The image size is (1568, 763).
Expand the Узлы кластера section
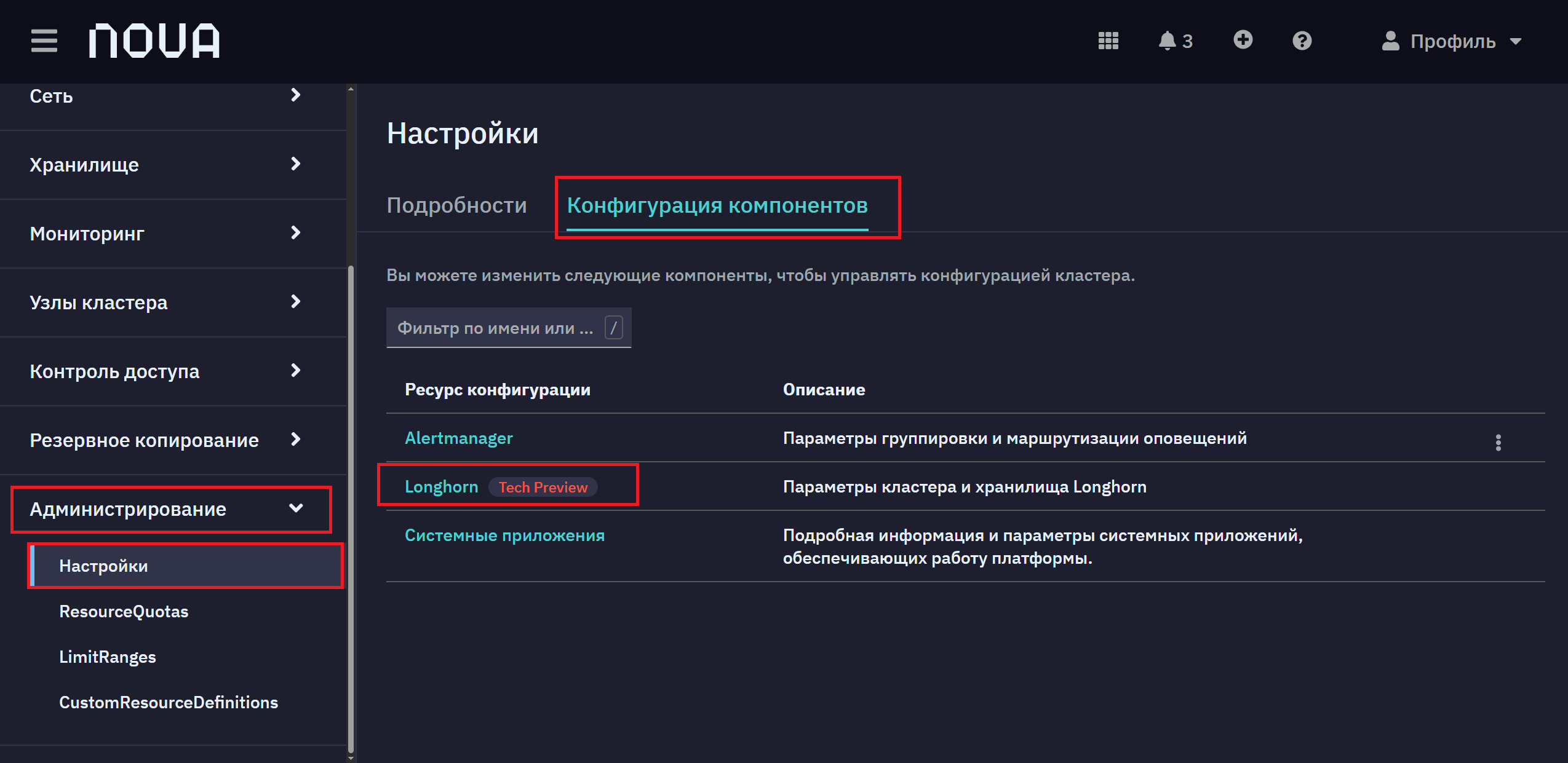pyautogui.click(x=173, y=302)
